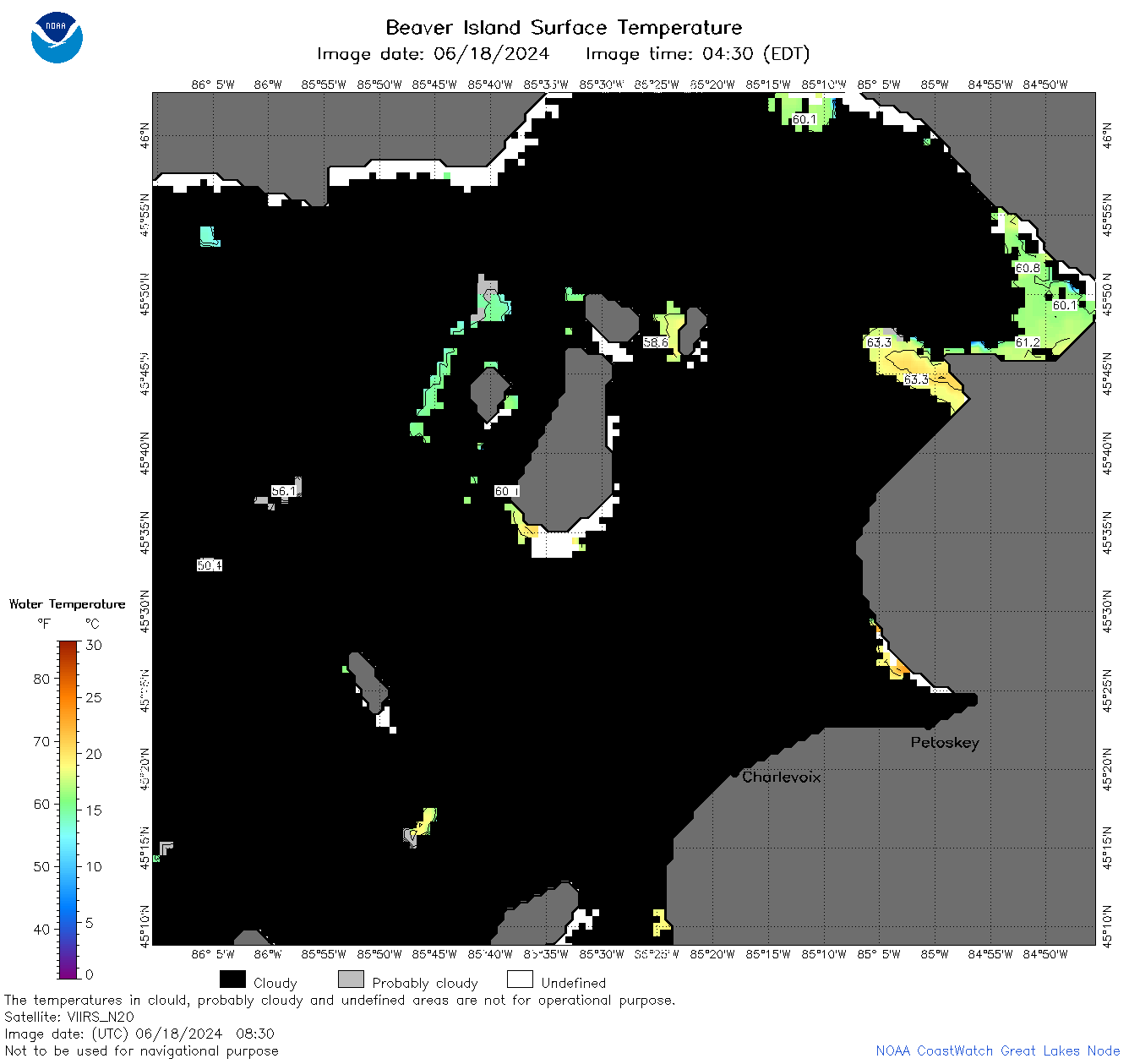Select the 56.1 temperature reading on the map
The height and width of the screenshot is (1064, 1129).
pyautogui.click(x=284, y=491)
